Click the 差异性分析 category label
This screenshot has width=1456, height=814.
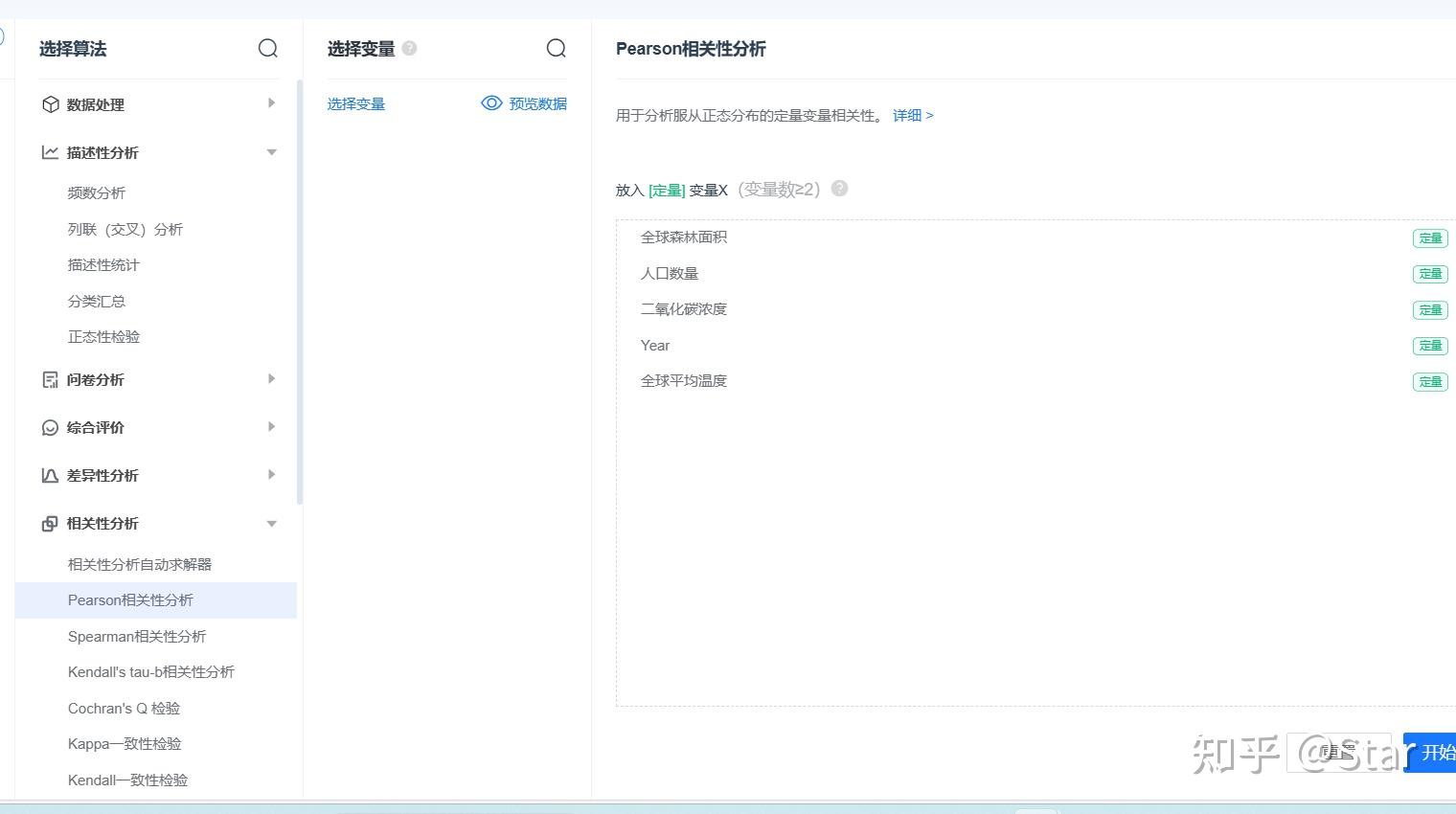[x=102, y=476]
